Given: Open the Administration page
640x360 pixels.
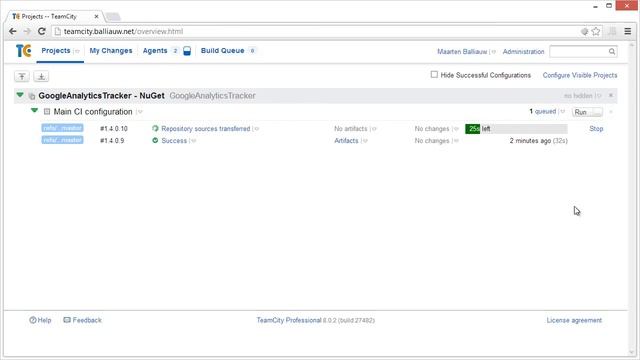Looking at the screenshot, I should [523, 51].
